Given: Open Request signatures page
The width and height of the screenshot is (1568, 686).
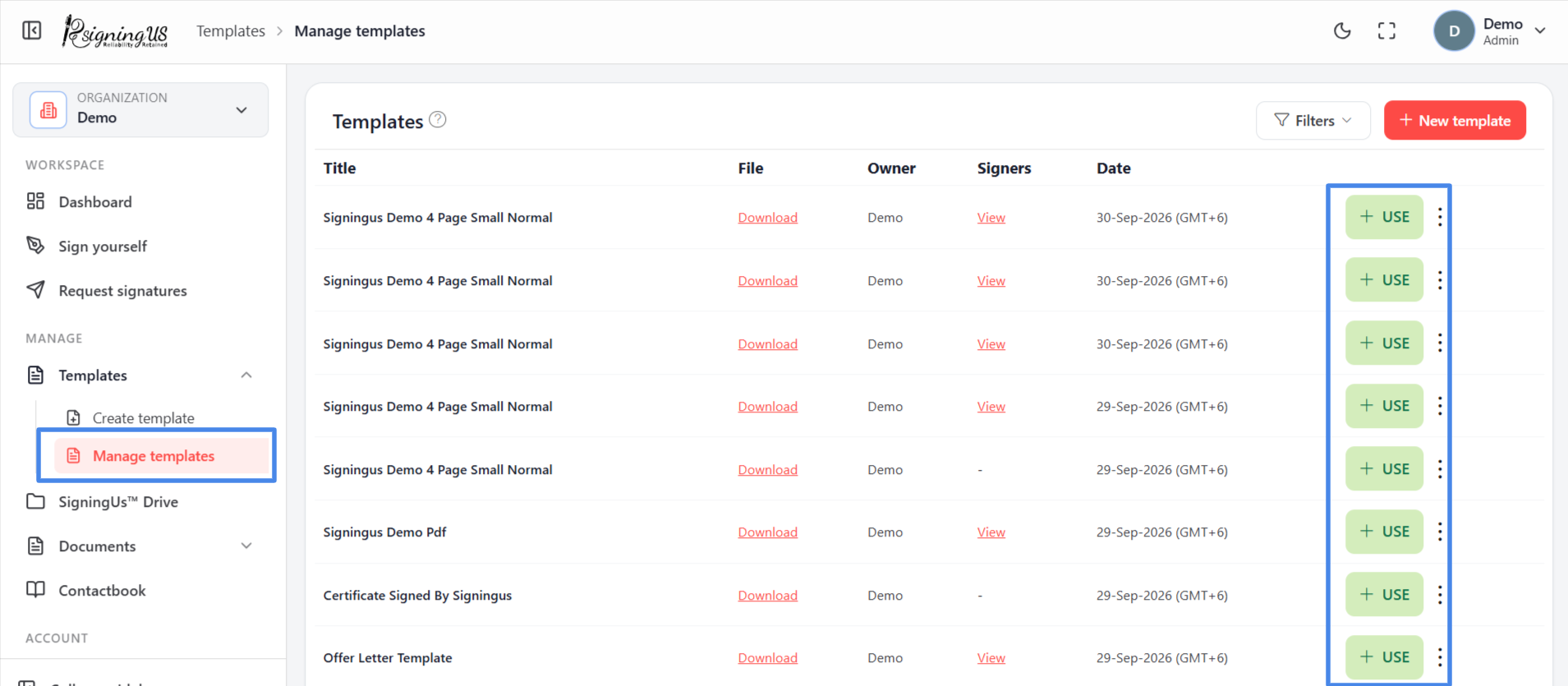Looking at the screenshot, I should point(122,290).
